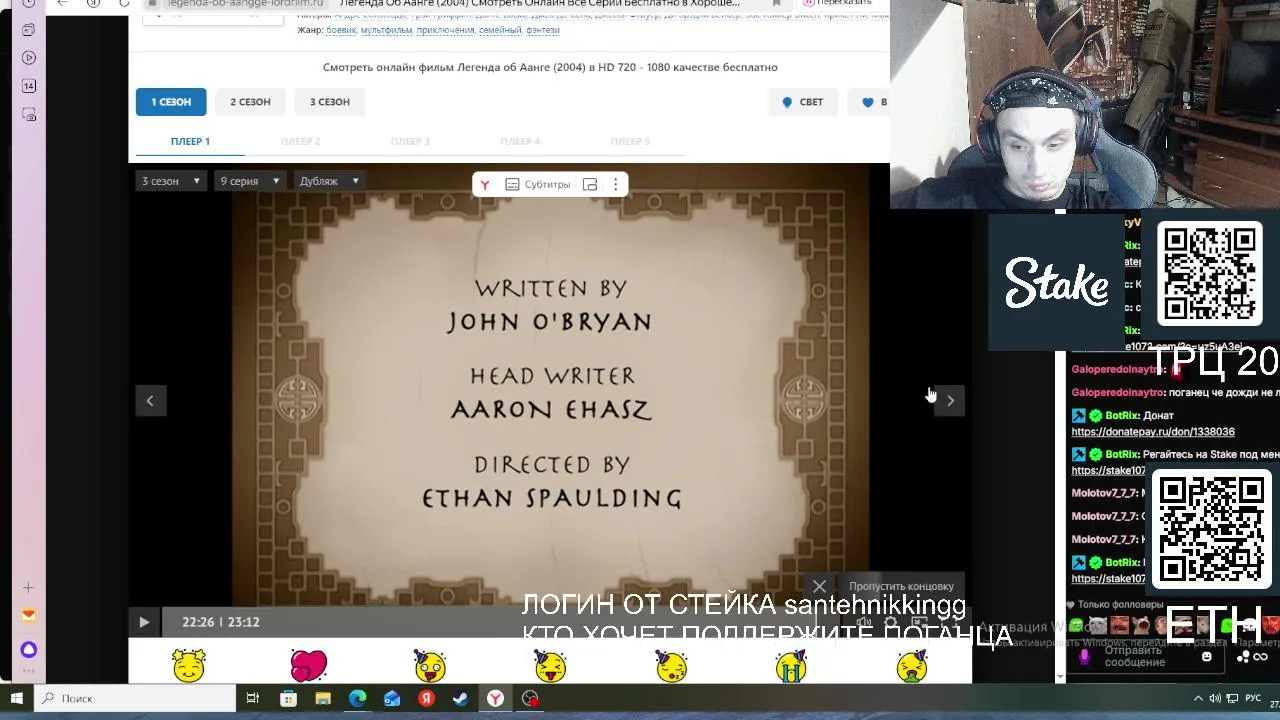This screenshot has height=720, width=1280.
Task: Click the volume icon in system tray
Action: click(x=1215, y=699)
